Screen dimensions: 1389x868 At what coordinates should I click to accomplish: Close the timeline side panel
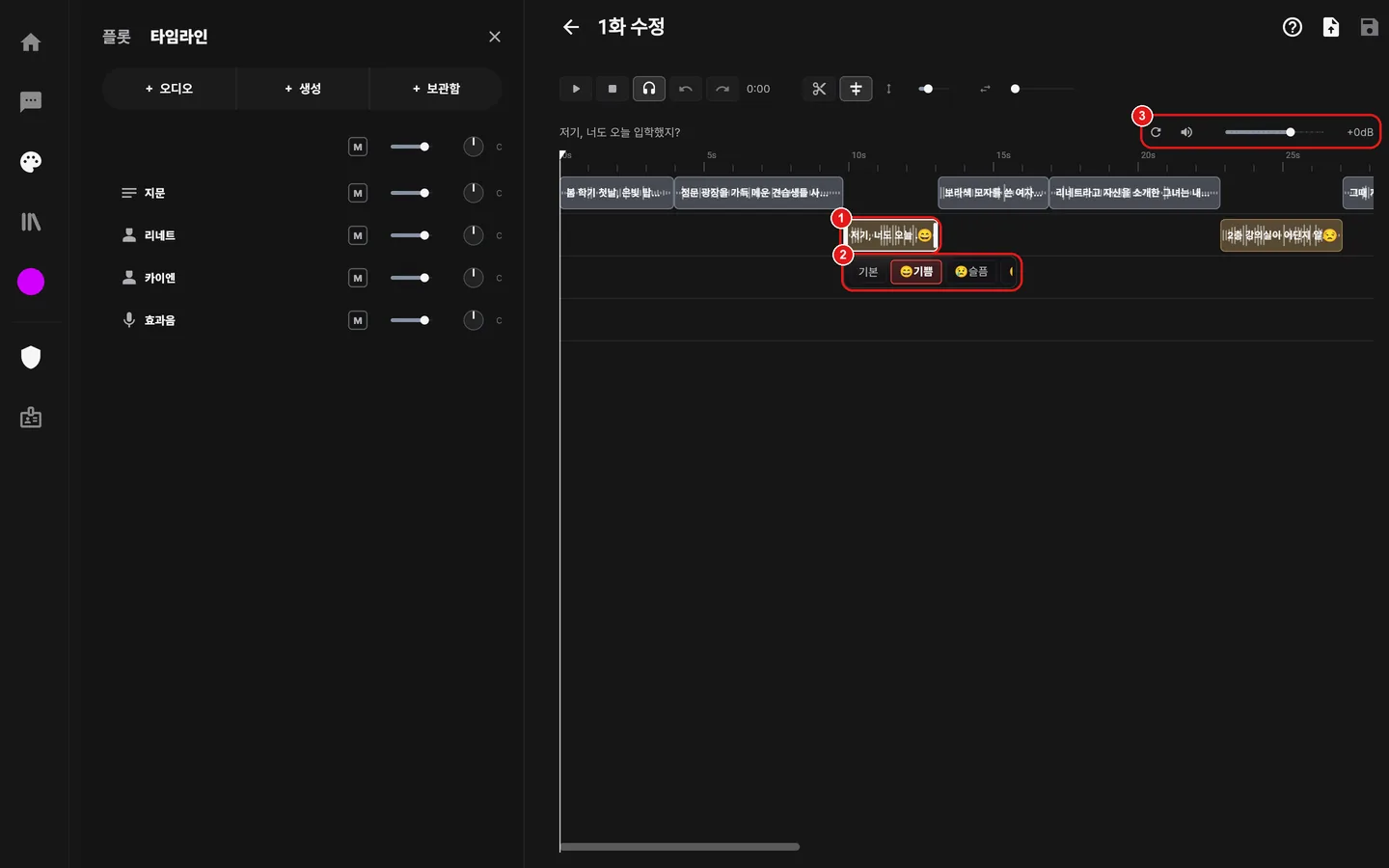tap(495, 37)
